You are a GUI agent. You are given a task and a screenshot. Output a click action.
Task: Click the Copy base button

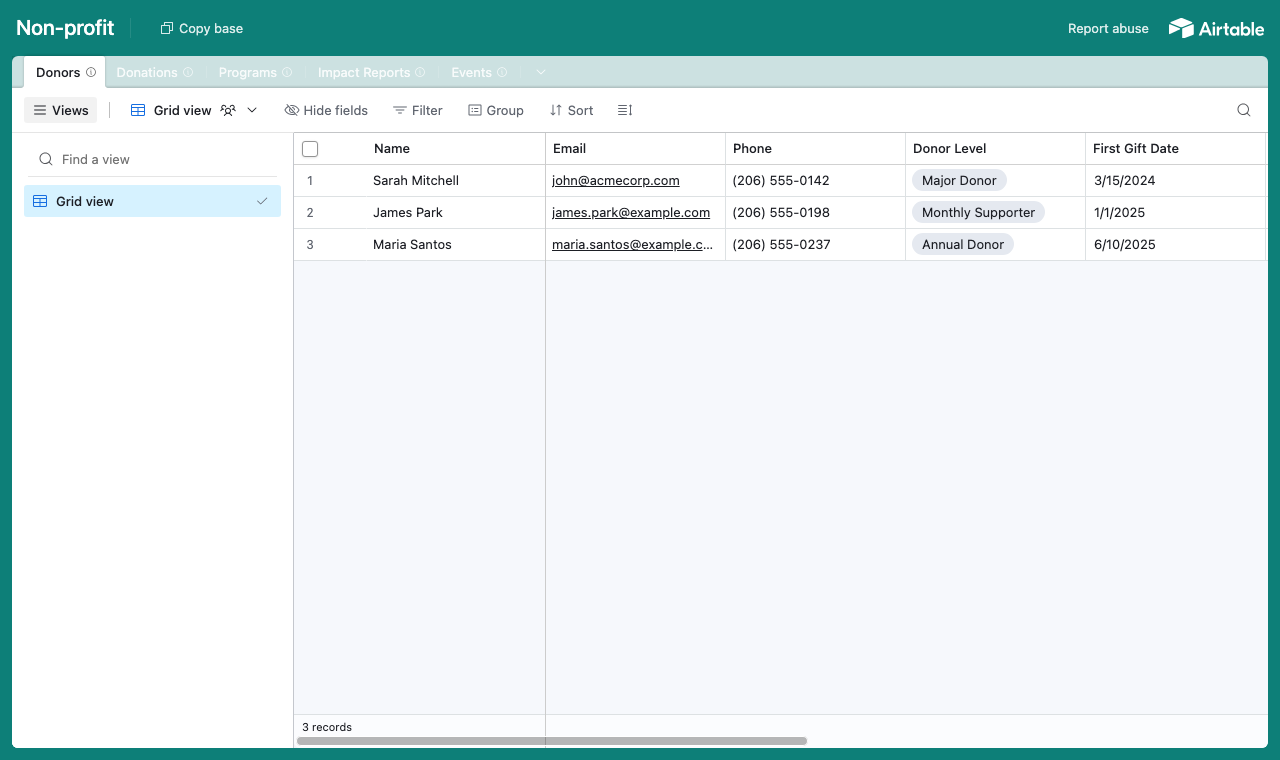coord(201,28)
